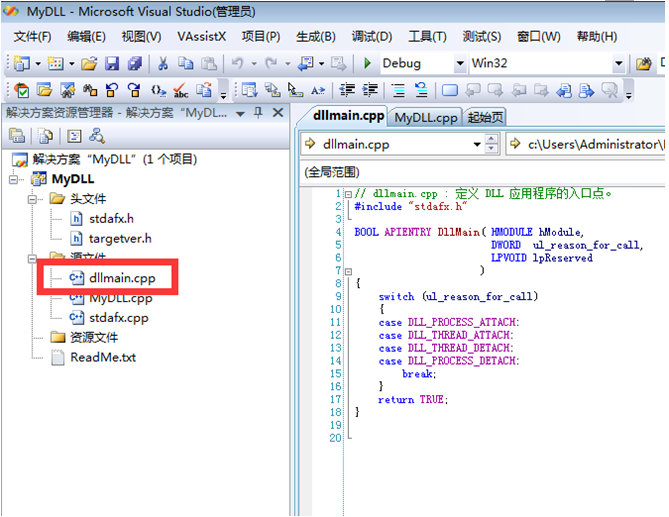Save the current file with the floppy icon
Image resolution: width=669 pixels, height=517 pixels.
coord(112,64)
